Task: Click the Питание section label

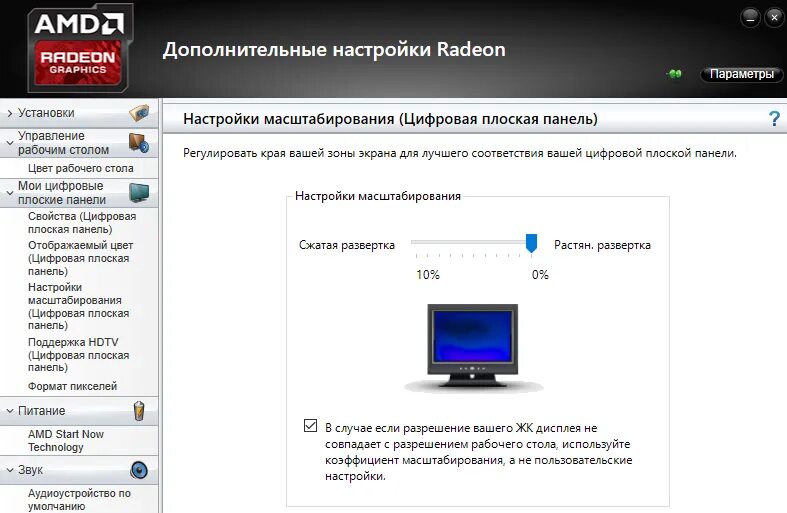Action: tap(42, 411)
